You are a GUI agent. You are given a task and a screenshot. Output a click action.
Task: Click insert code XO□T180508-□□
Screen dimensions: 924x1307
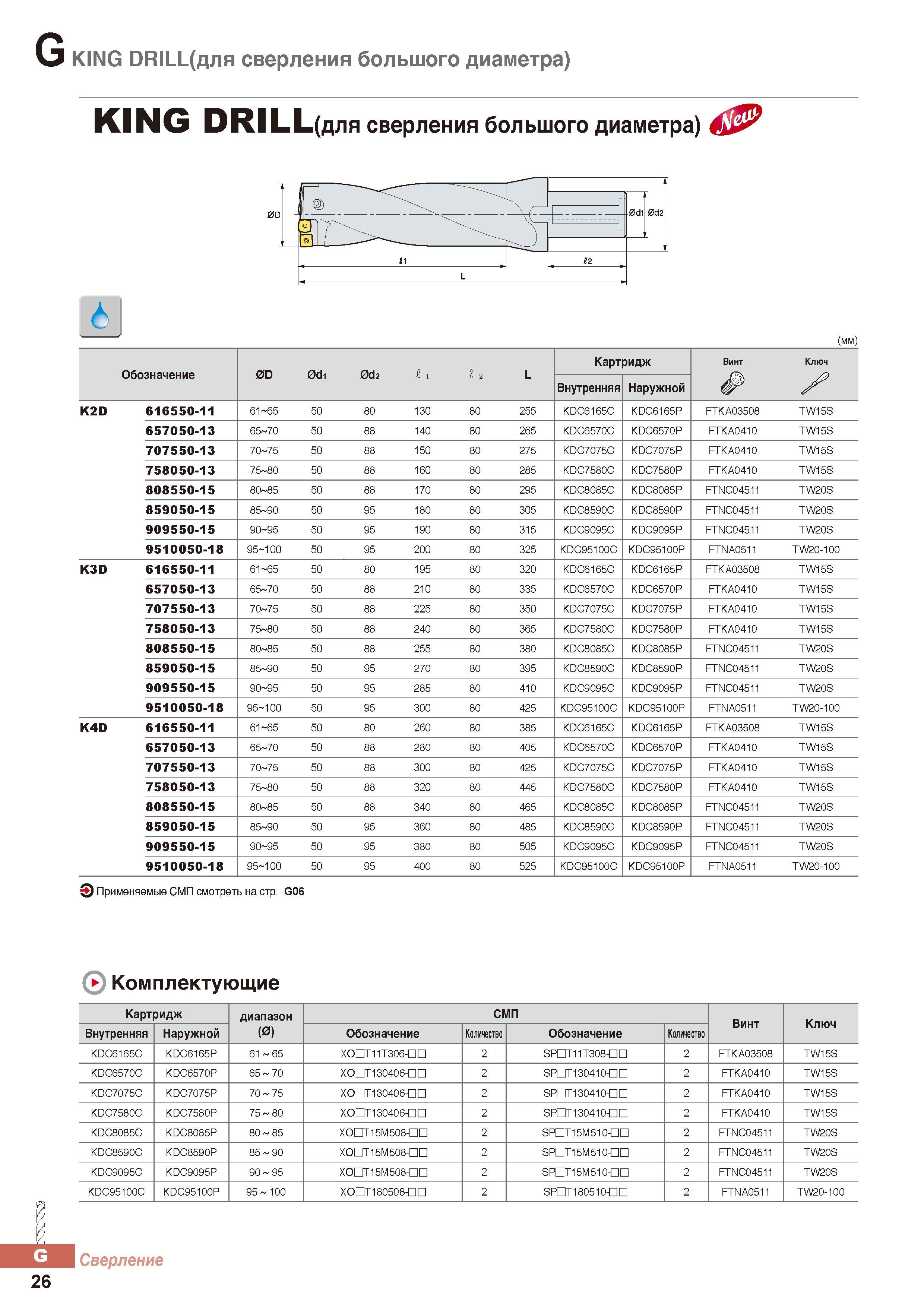tap(383, 1192)
